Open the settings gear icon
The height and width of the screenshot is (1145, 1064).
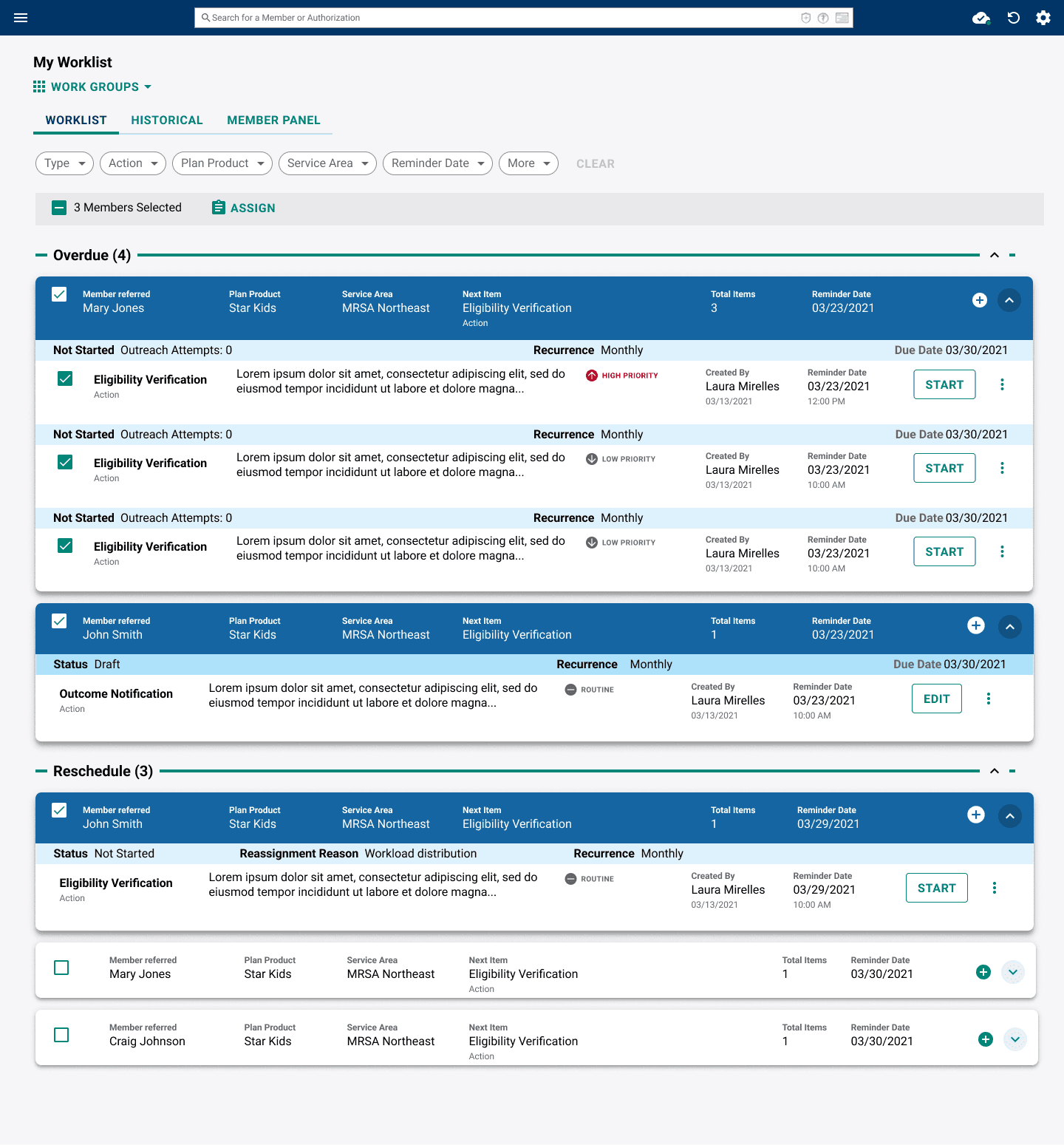tap(1043, 18)
